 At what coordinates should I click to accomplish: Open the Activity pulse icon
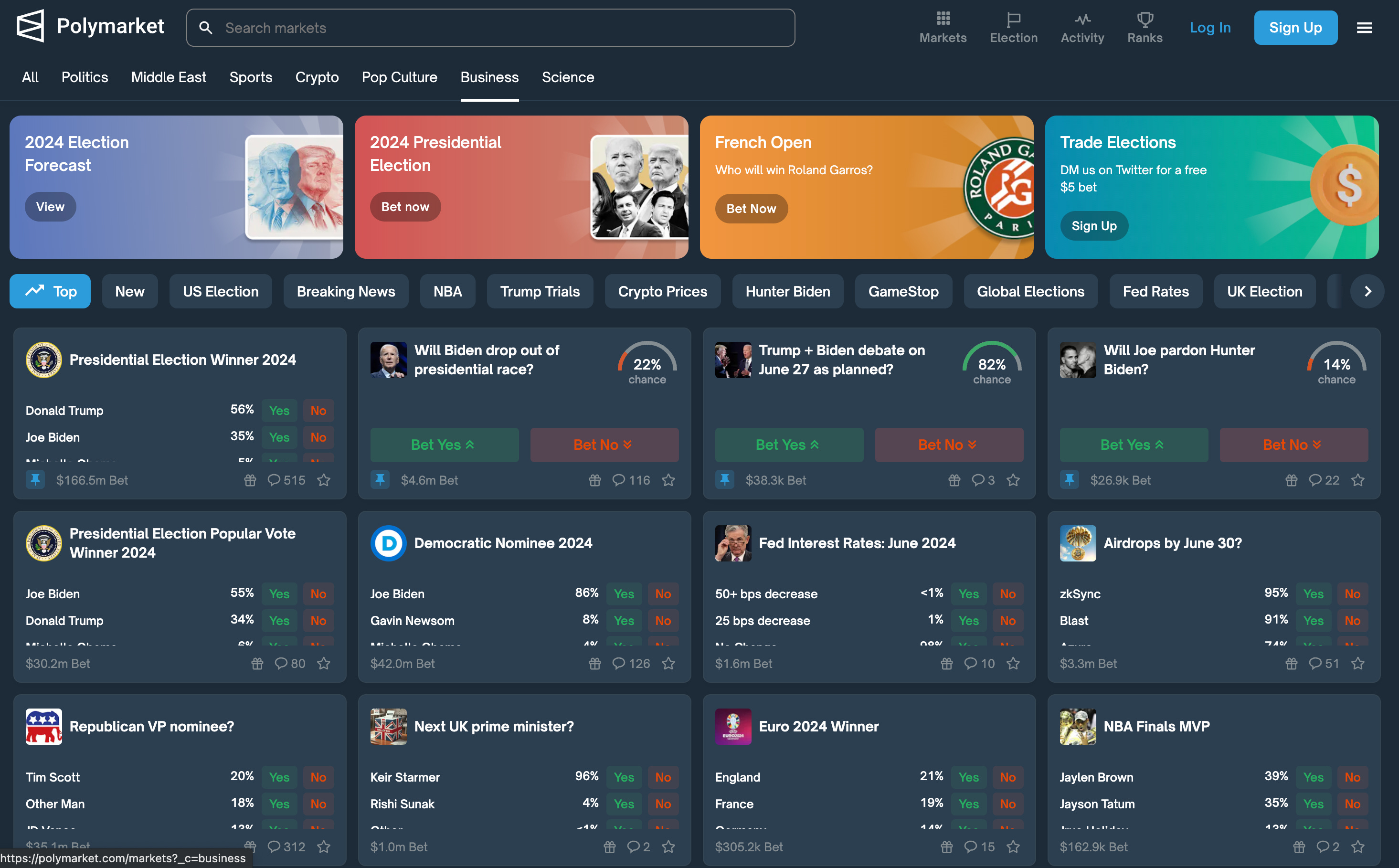pos(1082,20)
